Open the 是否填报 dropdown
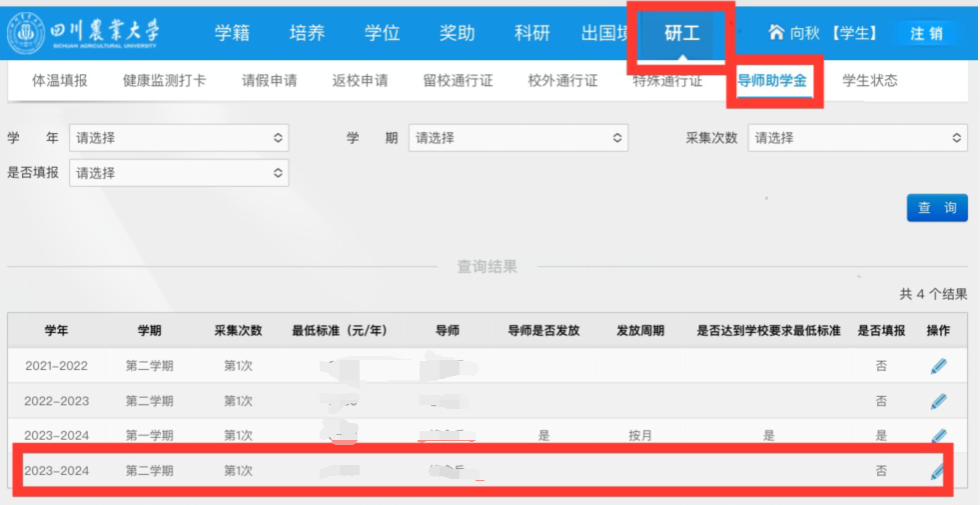This screenshot has width=980, height=505. coord(178,172)
